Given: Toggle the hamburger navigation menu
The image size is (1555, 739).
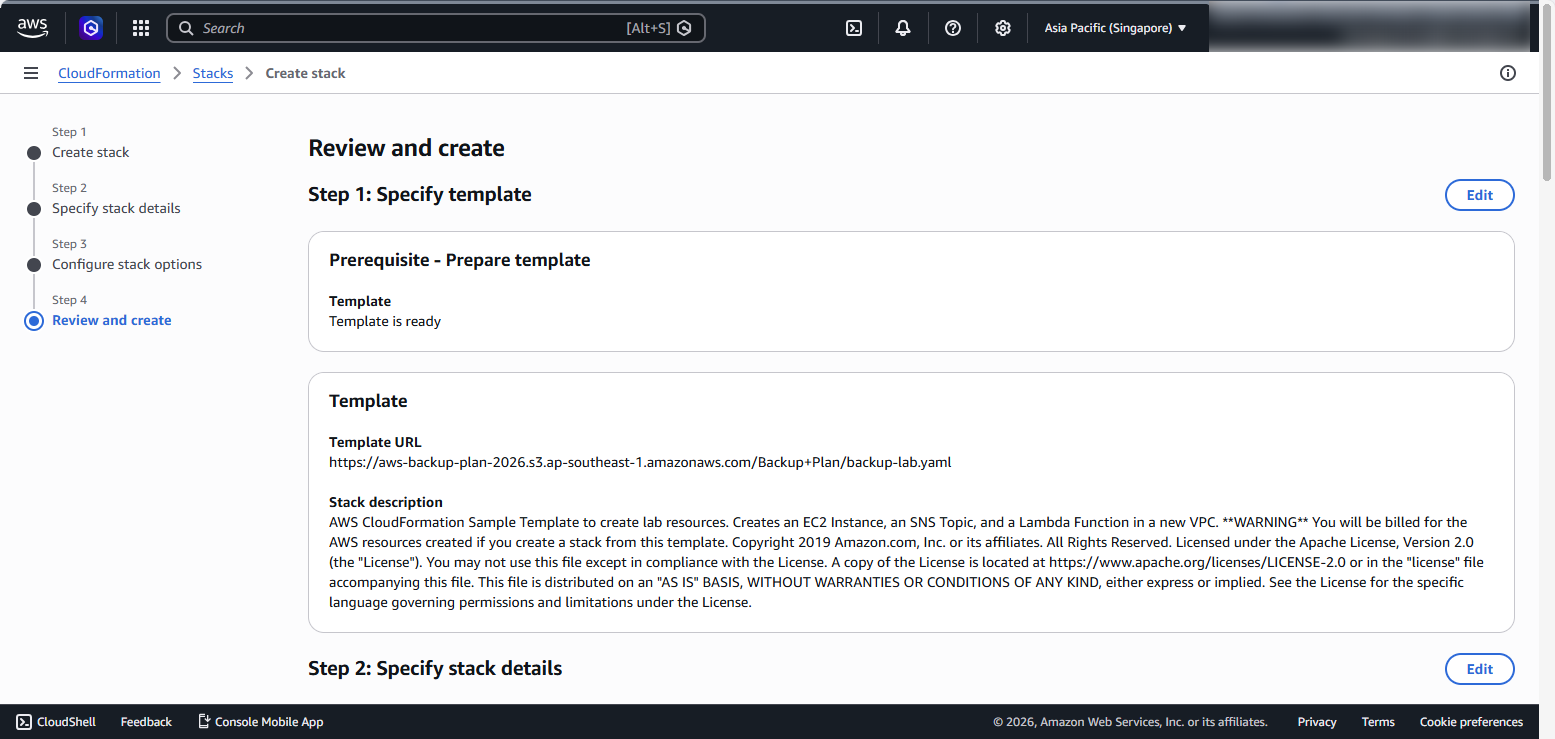Looking at the screenshot, I should (x=31, y=73).
